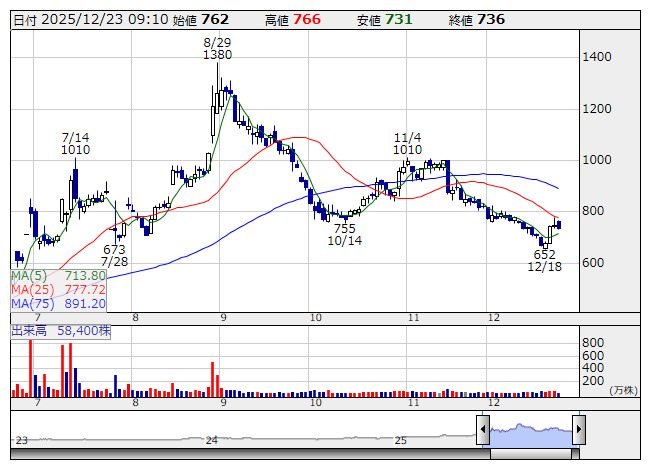Click the 7/14 1010 high label

point(75,144)
